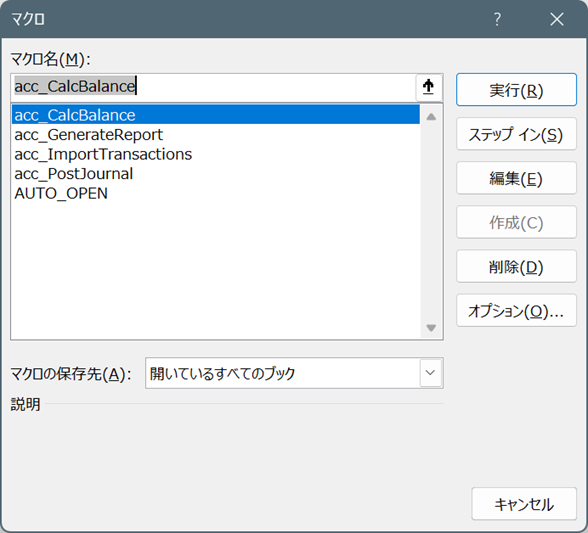Image resolution: width=588 pixels, height=533 pixels.
Task: Select the acc_ImportTransactions macro
Action: pyautogui.click(x=216, y=154)
